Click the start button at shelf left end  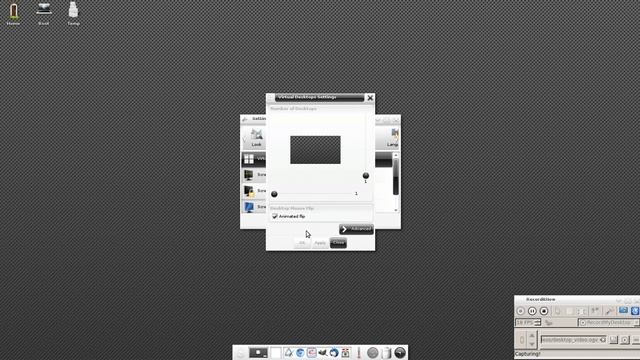pyautogui.click(x=240, y=353)
